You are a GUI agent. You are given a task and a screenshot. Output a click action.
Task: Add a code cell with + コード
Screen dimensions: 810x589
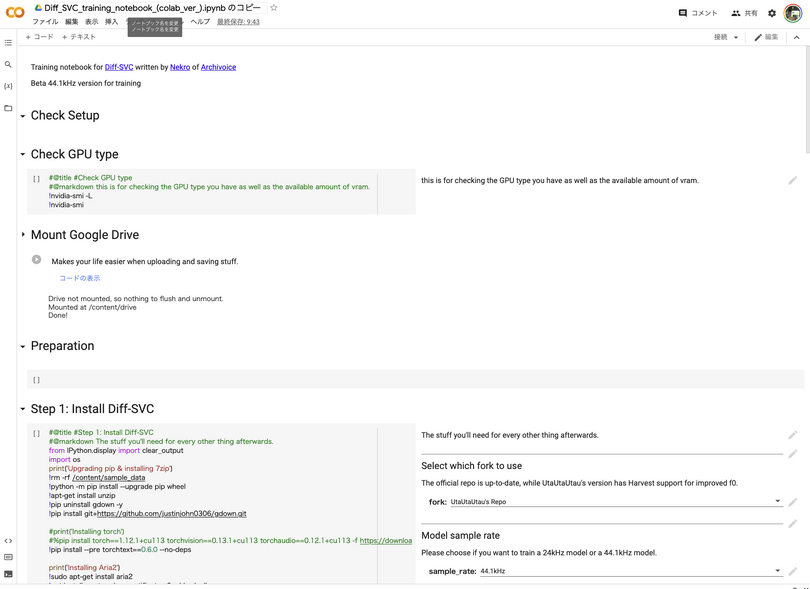click(39, 37)
